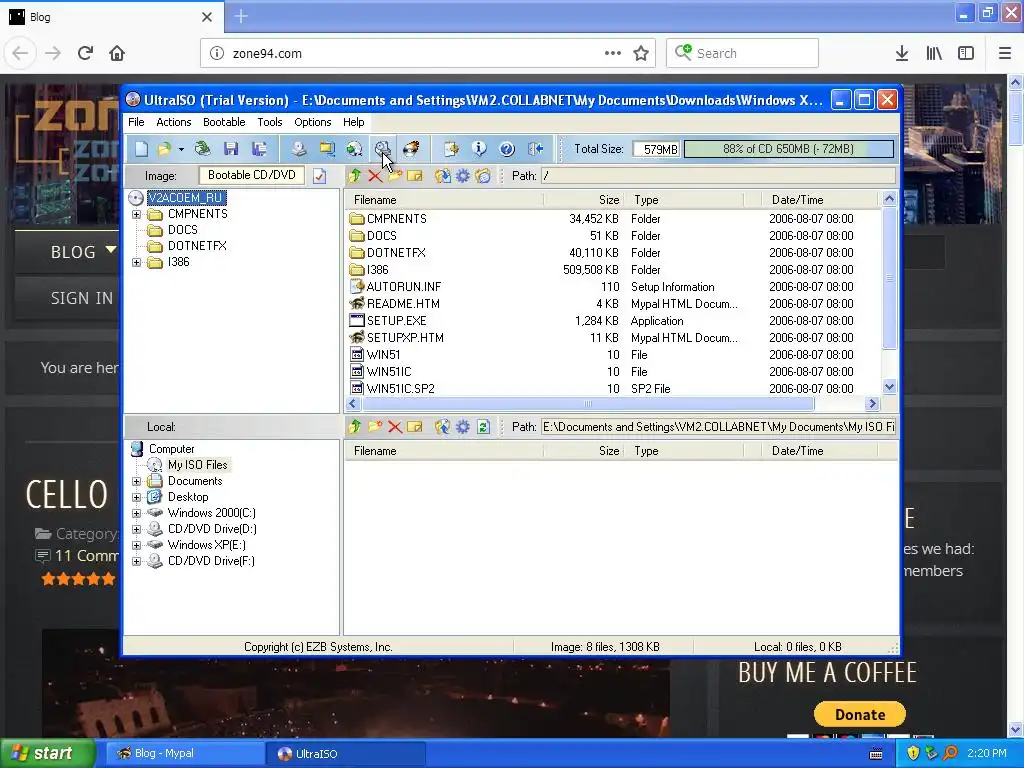Expand the CD/DVD Drive(D:) node
Image resolution: width=1024 pixels, height=768 pixels.
(x=136, y=529)
